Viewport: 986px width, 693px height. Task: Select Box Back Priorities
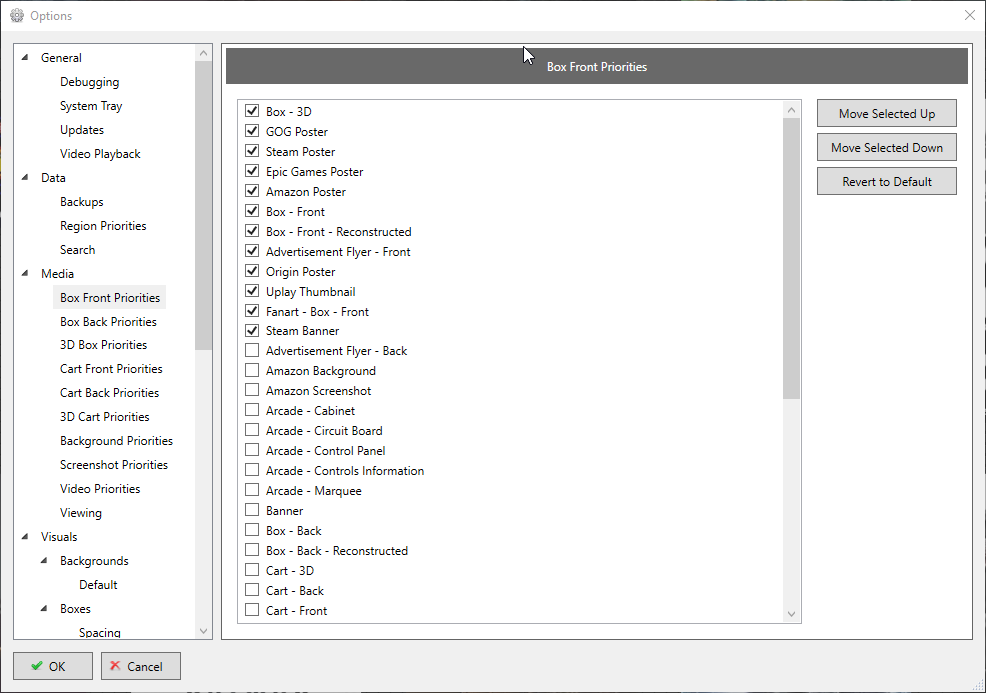[x=108, y=321]
